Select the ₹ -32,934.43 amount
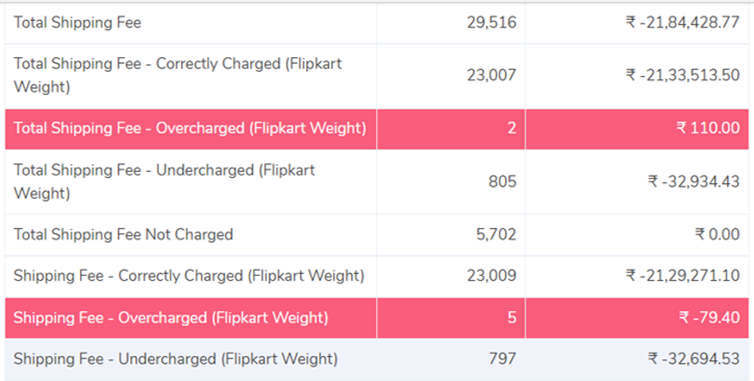754x381 pixels. coord(693,181)
